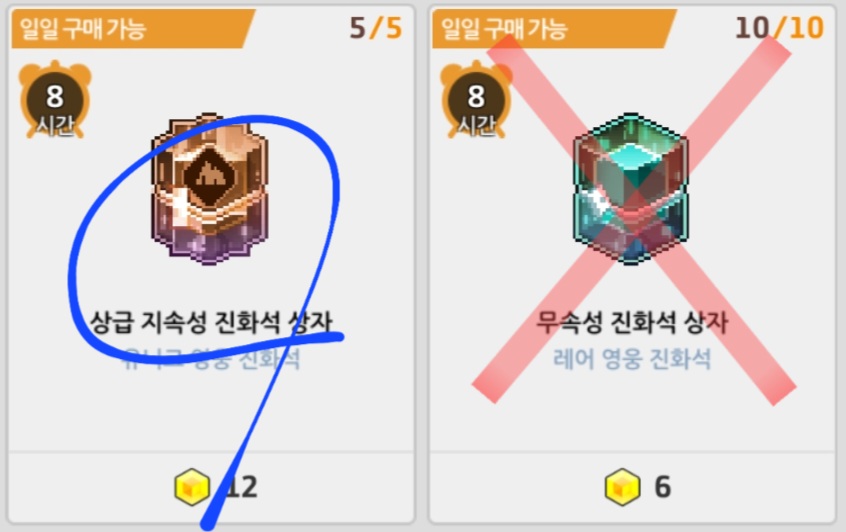Viewport: 846px width, 532px height.
Task: Click the price number 12
Action: tap(241, 487)
